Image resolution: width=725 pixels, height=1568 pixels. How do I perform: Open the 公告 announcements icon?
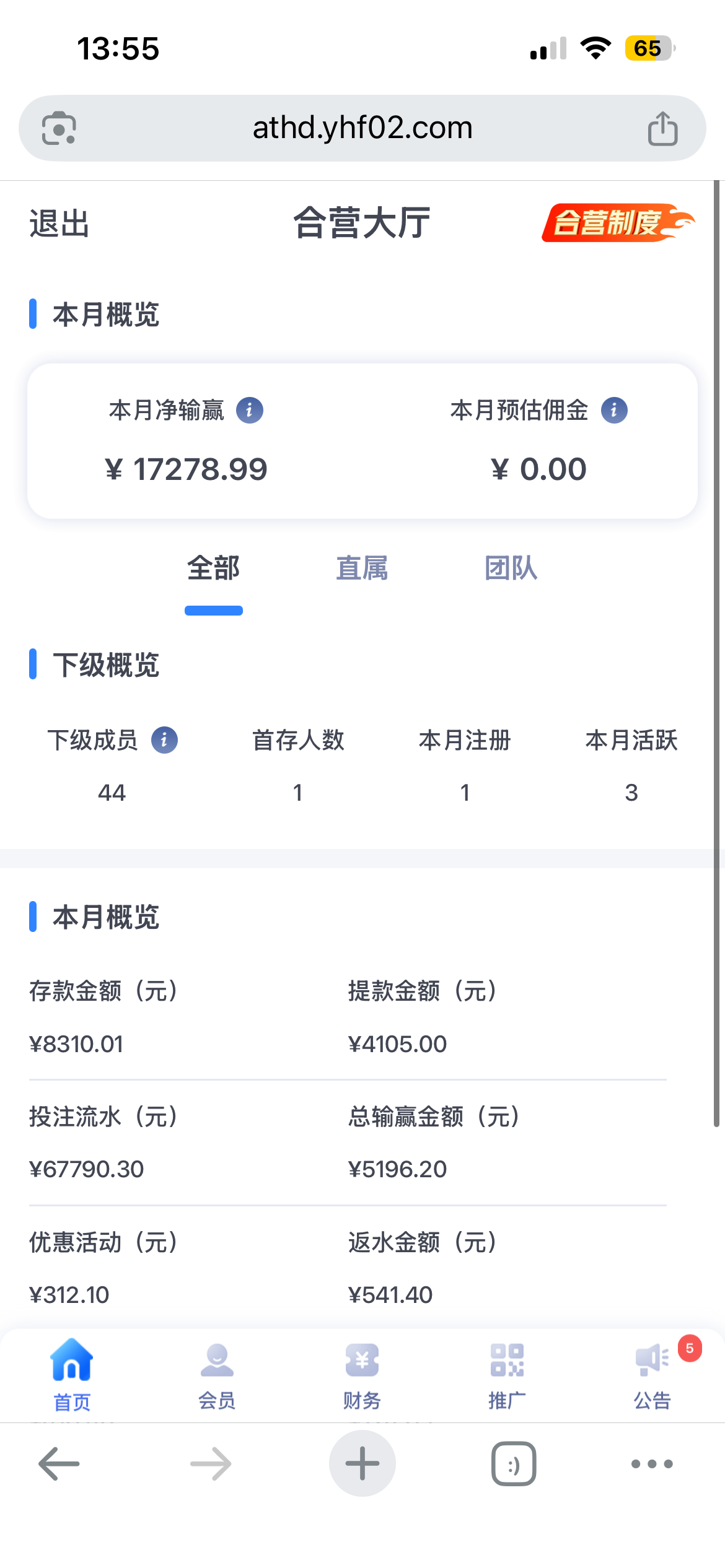652,1361
